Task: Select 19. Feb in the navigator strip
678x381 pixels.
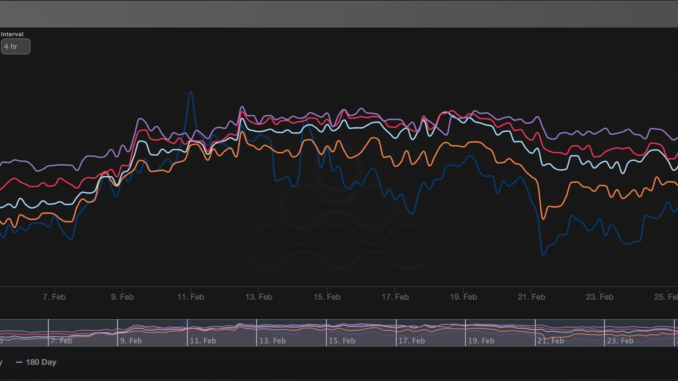Action: coord(481,341)
